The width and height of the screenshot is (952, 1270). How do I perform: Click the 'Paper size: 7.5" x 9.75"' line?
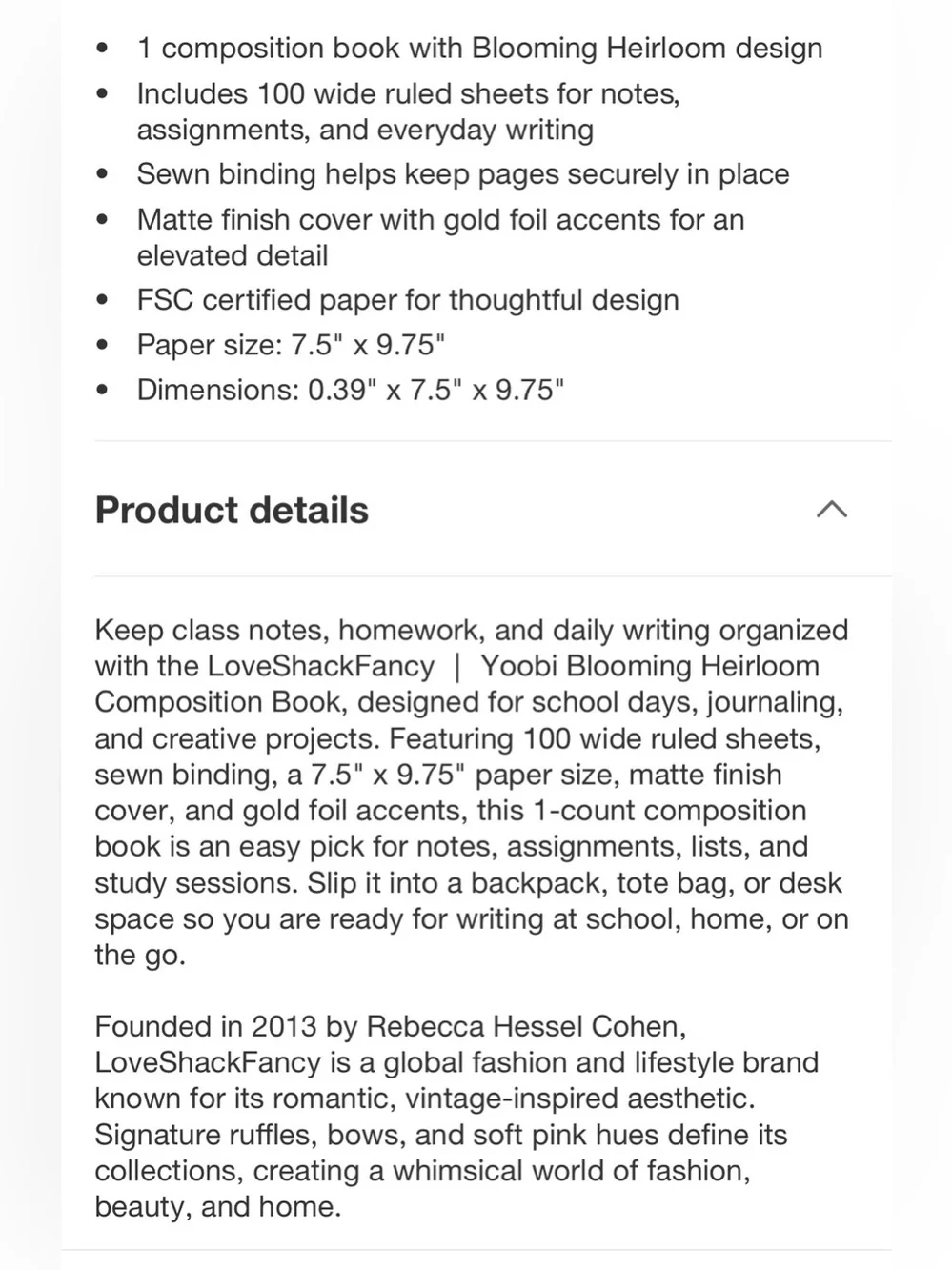point(291,345)
